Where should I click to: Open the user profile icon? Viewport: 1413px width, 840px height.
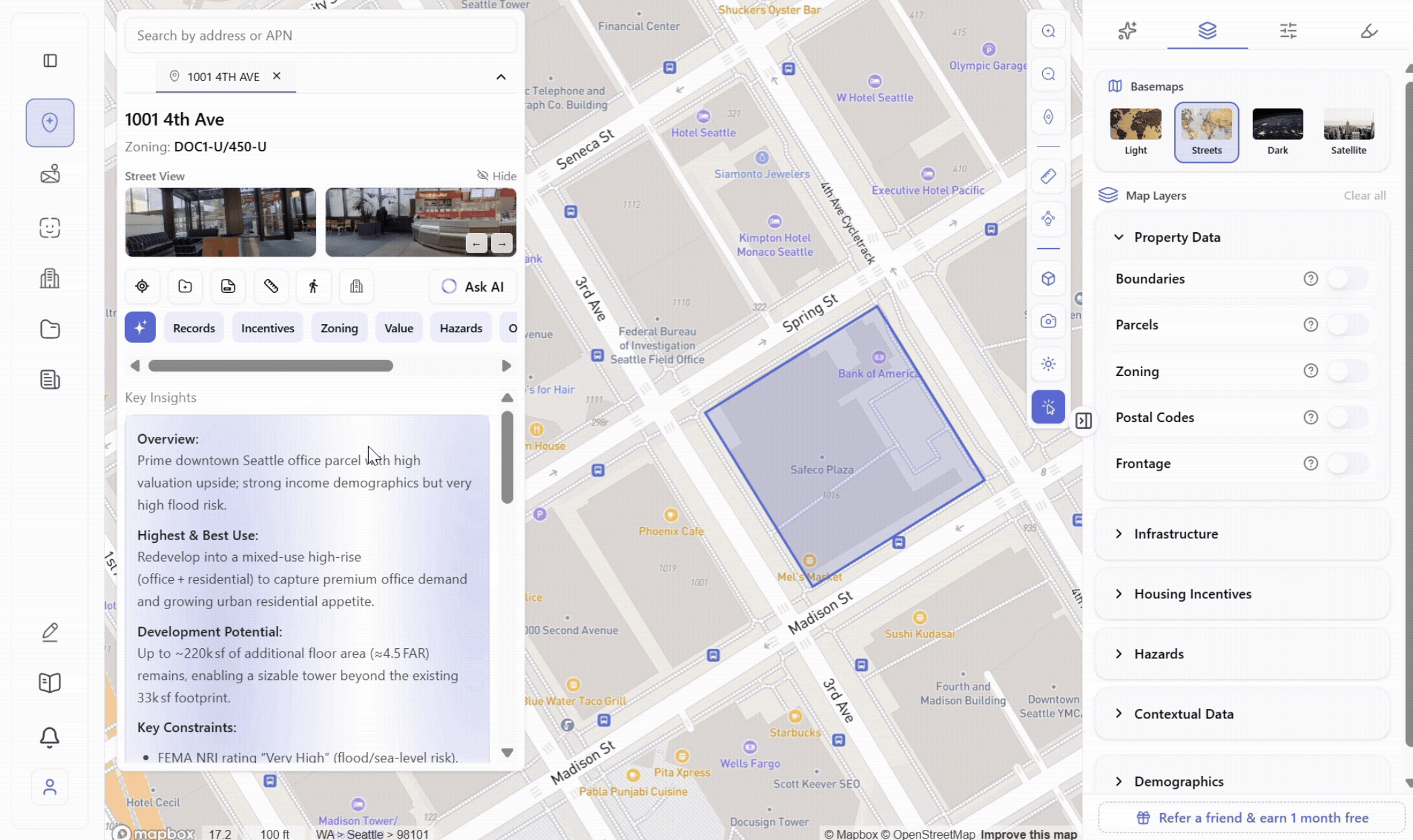click(50, 787)
